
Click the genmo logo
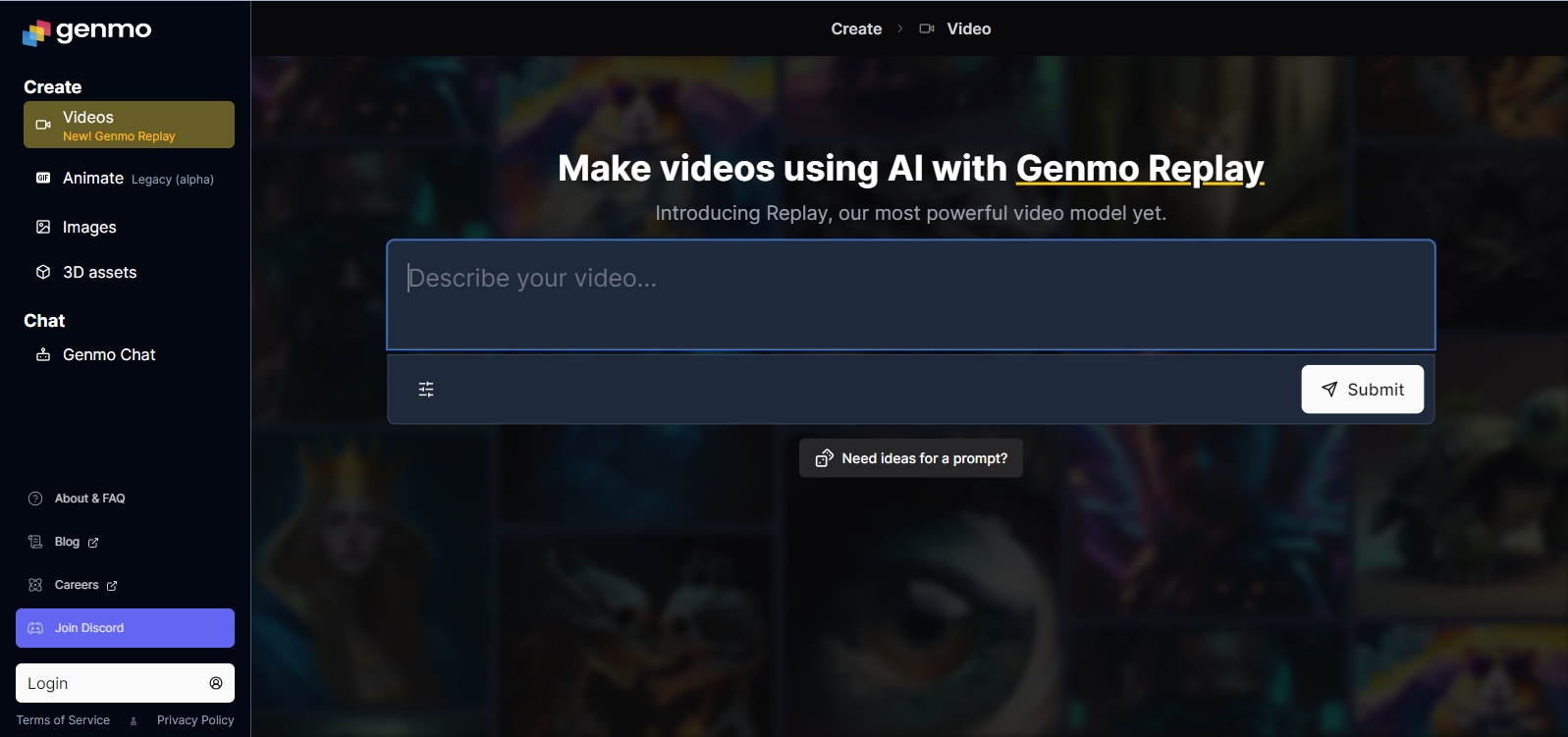pos(86,31)
